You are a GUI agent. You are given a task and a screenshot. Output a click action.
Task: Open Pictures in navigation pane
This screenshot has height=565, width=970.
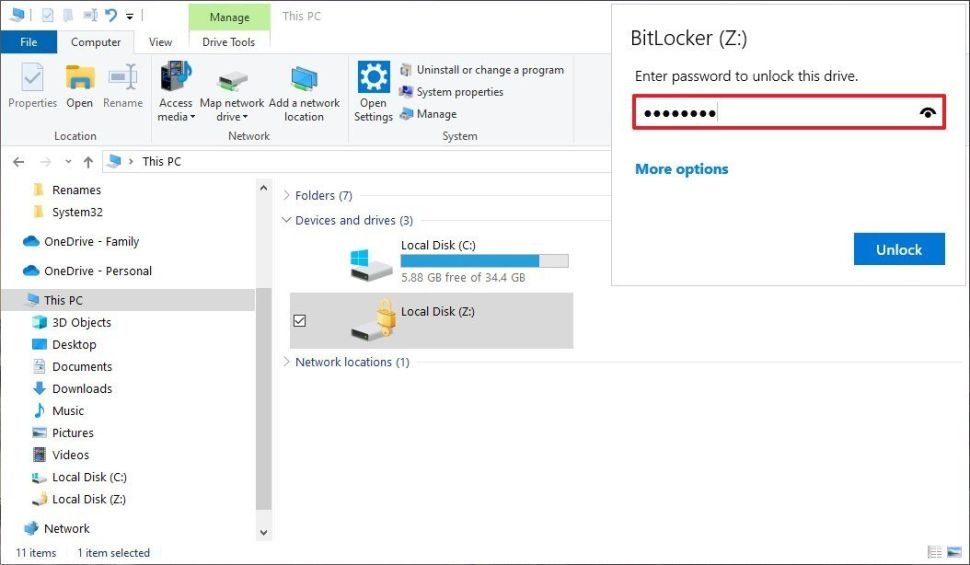click(72, 433)
